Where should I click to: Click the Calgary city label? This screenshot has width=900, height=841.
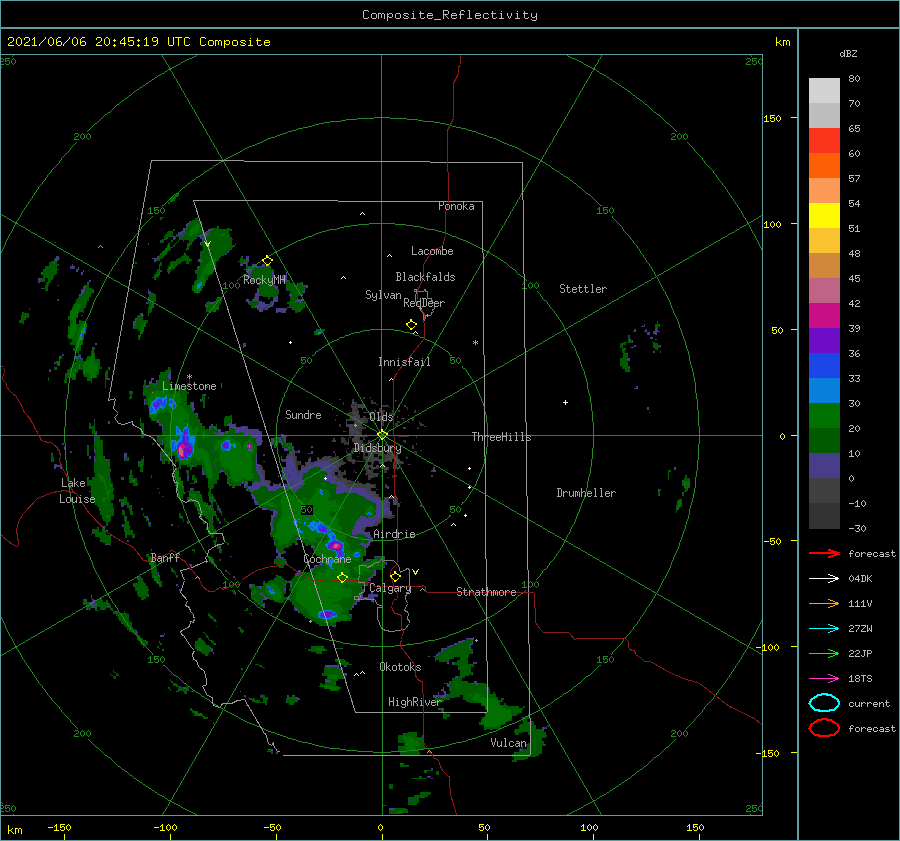tap(390, 588)
